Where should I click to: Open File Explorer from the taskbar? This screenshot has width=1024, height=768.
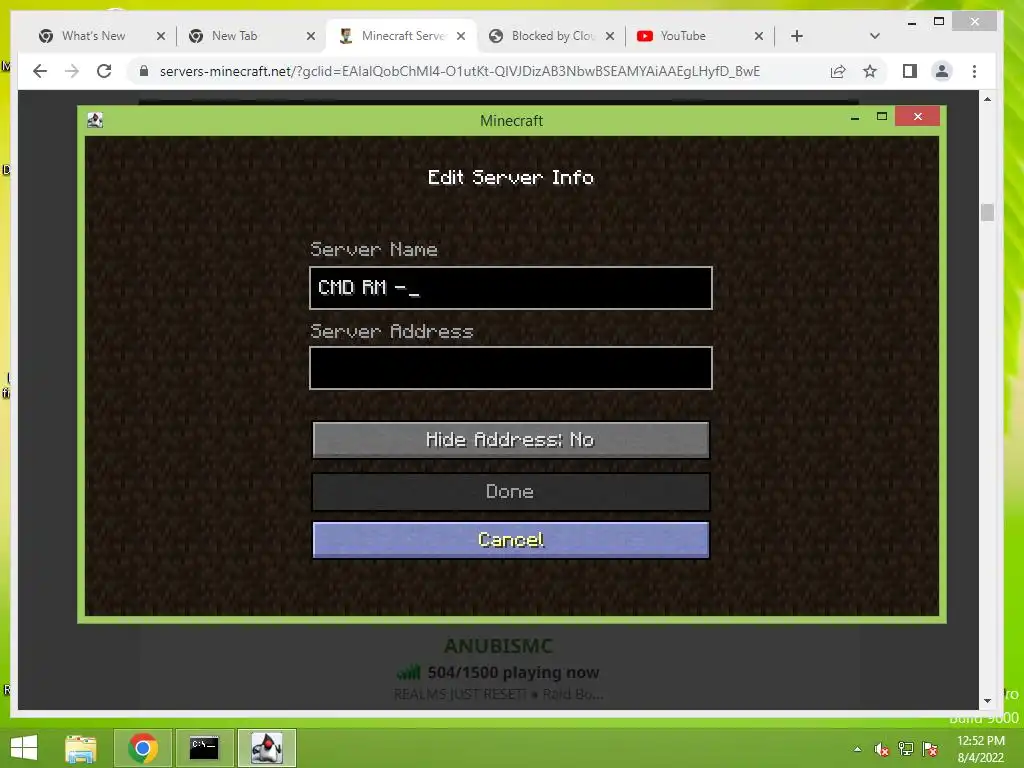coord(81,748)
